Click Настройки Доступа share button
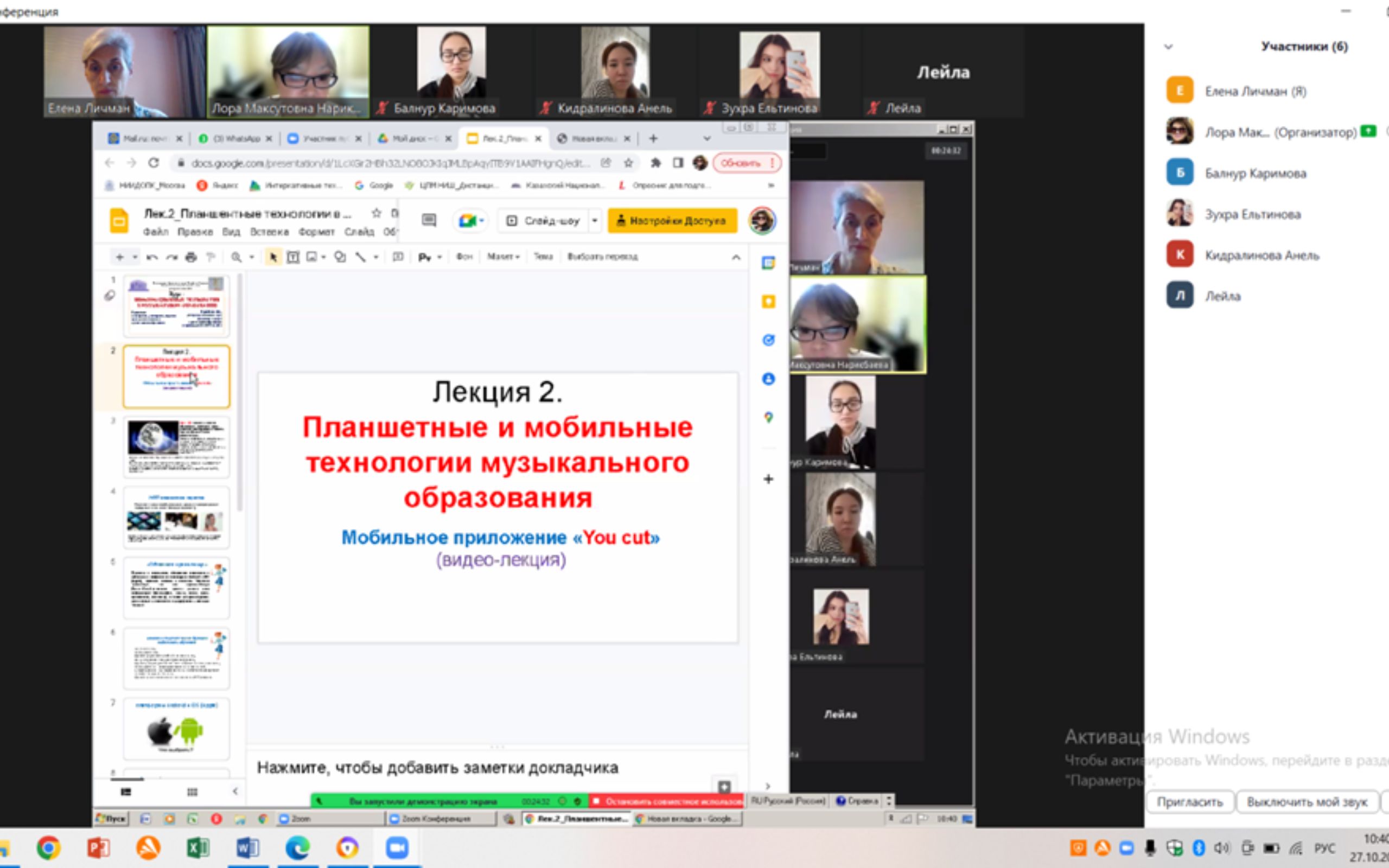Viewport: 1389px width, 868px height. [x=672, y=220]
